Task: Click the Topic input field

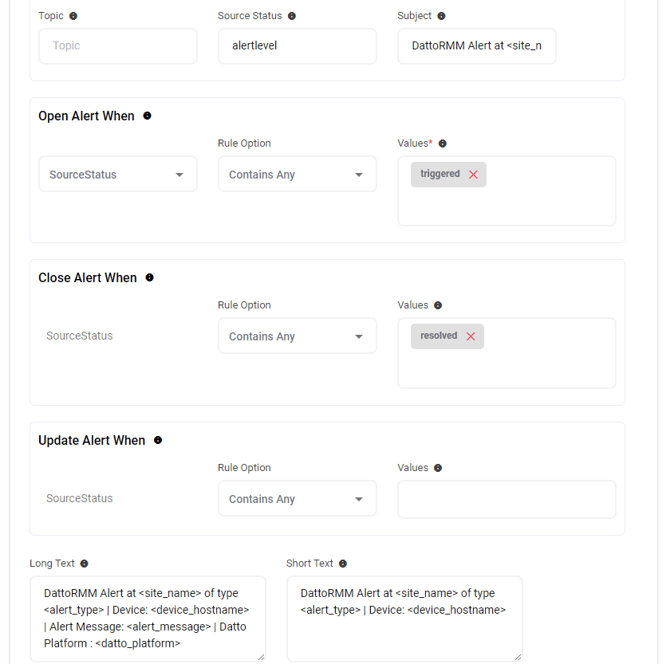Action: 118,46
